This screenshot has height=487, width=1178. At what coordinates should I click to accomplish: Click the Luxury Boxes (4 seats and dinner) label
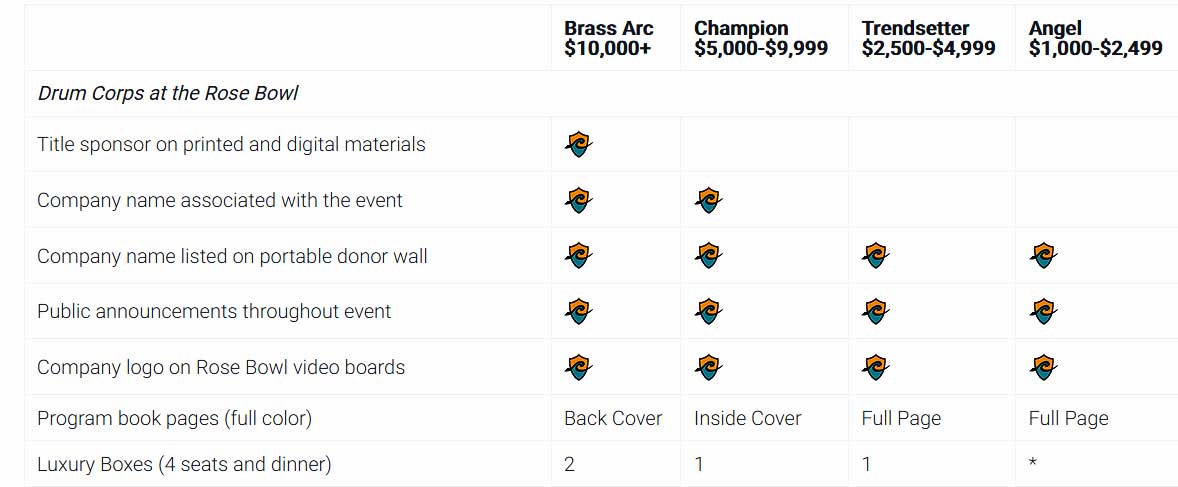pyautogui.click(x=184, y=464)
